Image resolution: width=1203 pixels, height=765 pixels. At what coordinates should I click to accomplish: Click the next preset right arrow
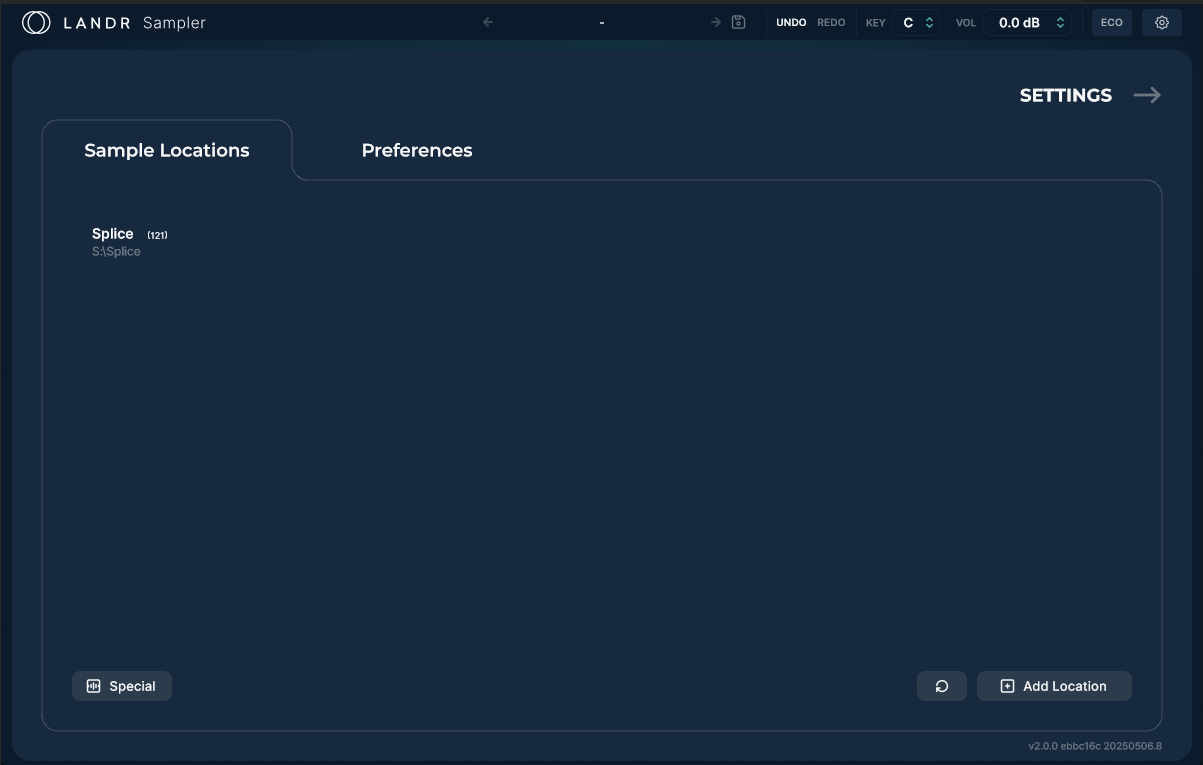point(716,22)
